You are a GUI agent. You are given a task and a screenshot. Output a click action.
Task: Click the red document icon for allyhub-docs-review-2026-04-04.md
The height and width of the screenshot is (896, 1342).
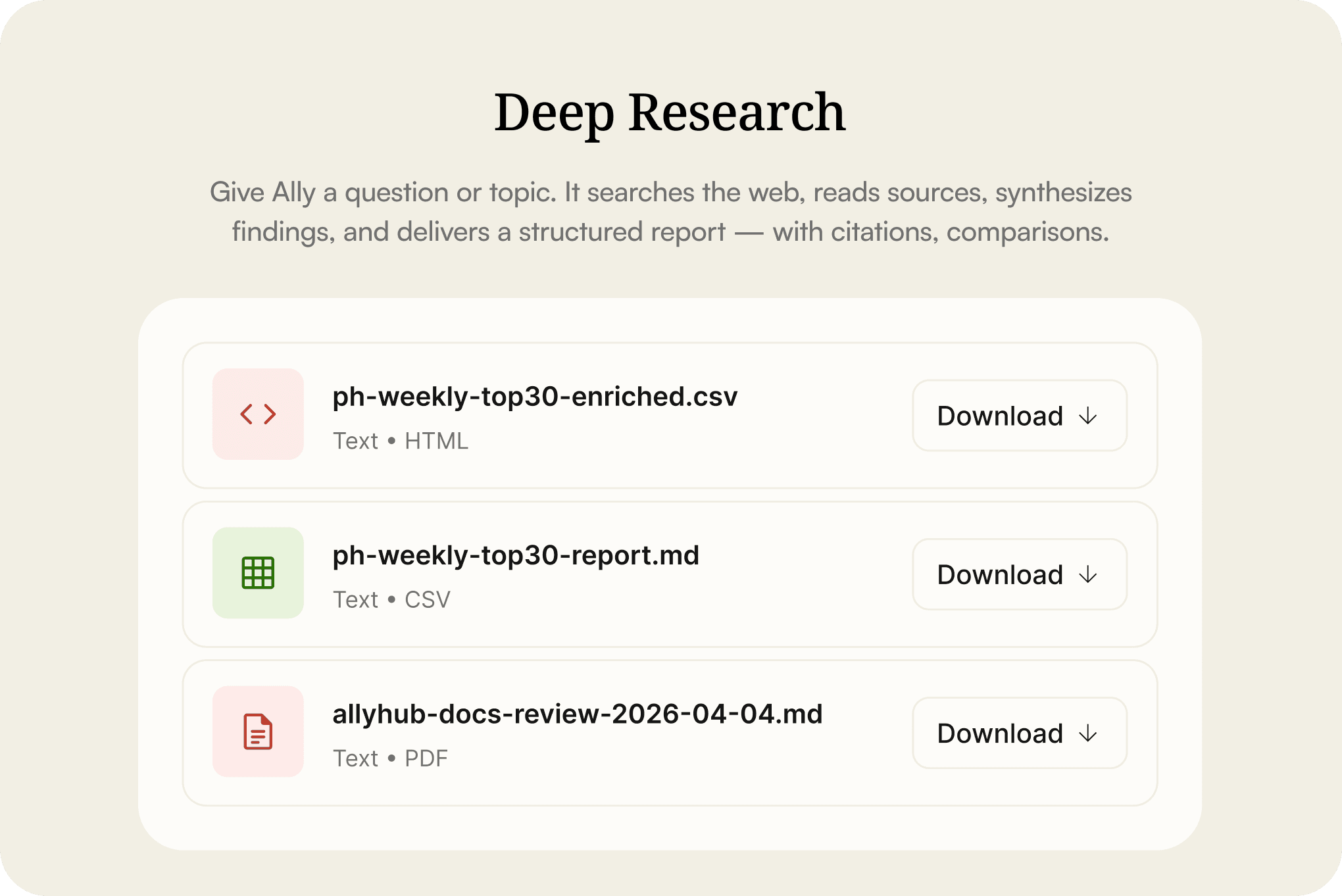point(258,732)
